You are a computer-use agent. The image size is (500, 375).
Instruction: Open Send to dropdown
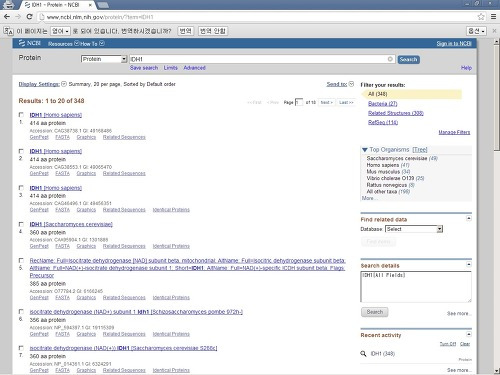[x=340, y=84]
